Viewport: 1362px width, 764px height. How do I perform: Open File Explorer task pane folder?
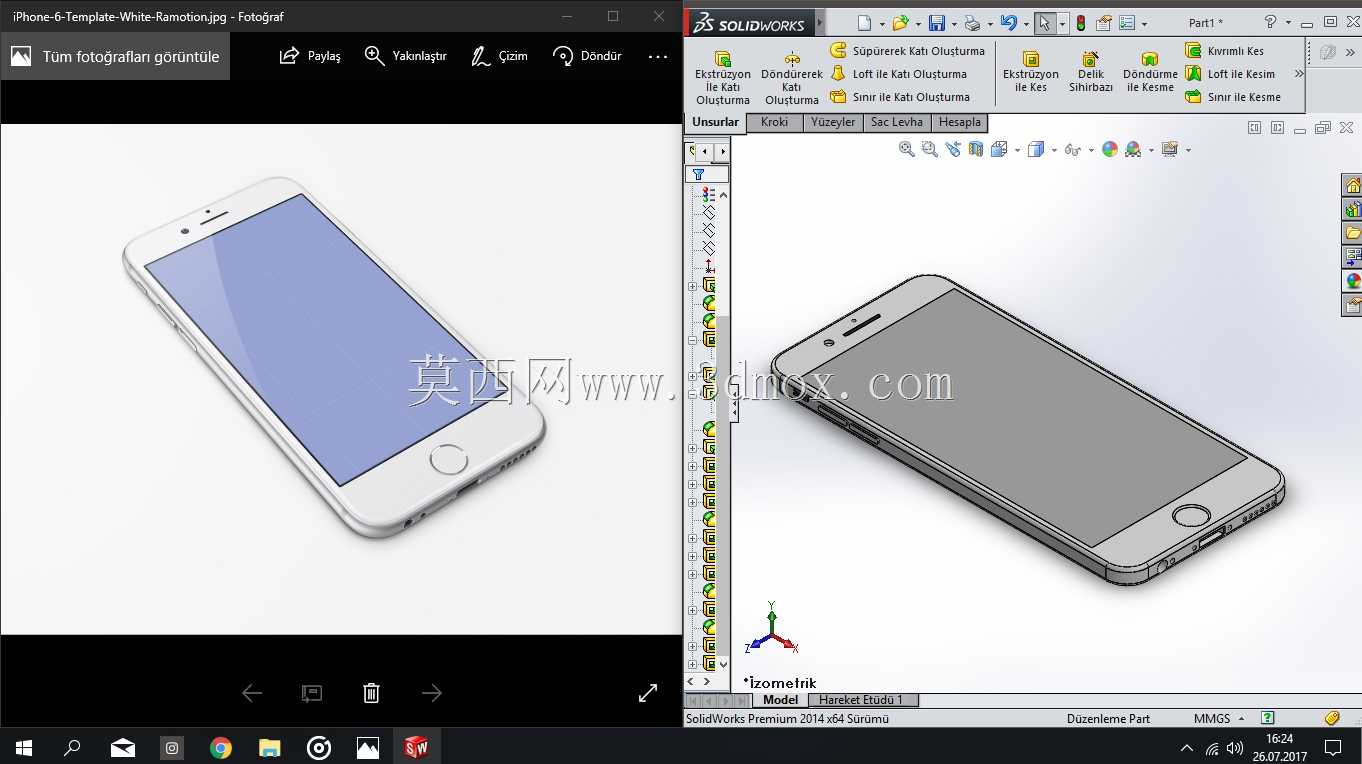click(x=1352, y=234)
